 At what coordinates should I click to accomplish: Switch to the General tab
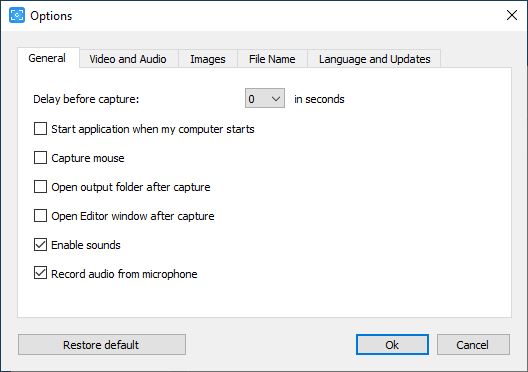point(47,58)
